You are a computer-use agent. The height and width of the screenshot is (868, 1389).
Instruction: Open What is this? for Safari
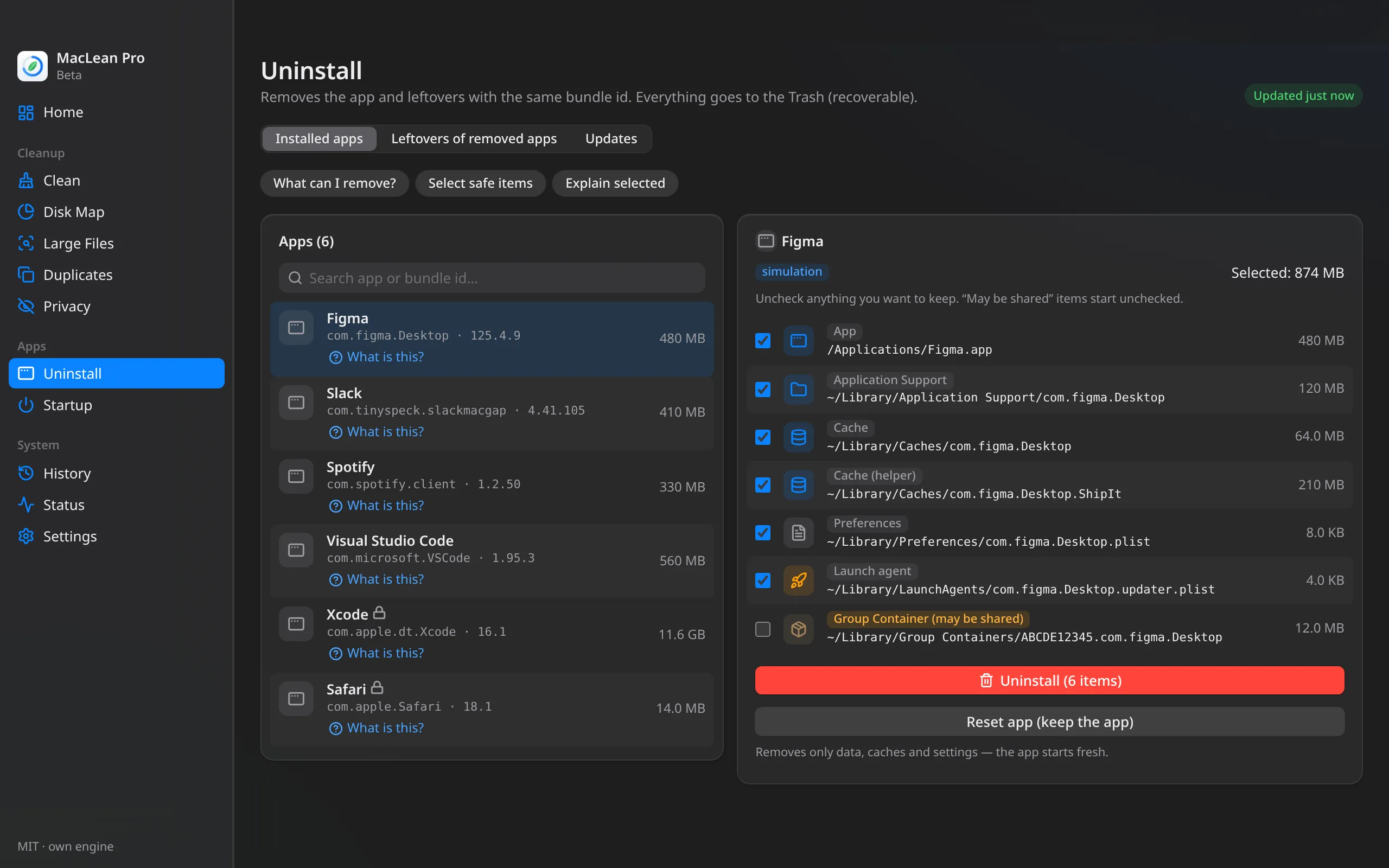[377, 728]
